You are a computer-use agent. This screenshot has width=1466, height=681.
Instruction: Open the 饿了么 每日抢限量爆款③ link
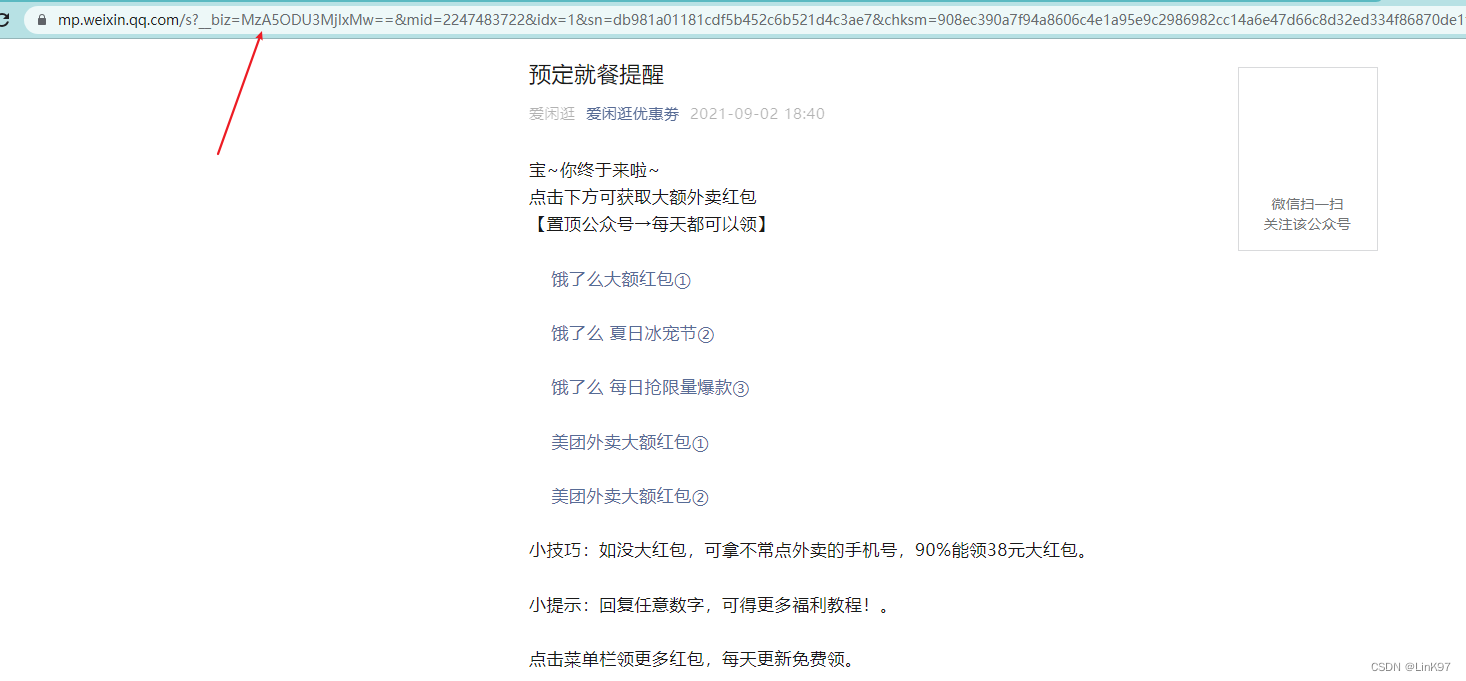(648, 388)
